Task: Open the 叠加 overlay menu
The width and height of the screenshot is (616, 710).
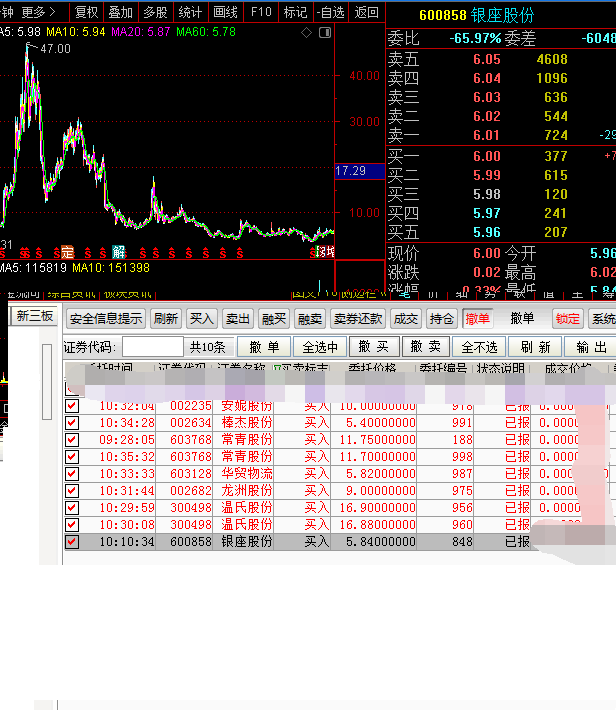Action: point(120,12)
